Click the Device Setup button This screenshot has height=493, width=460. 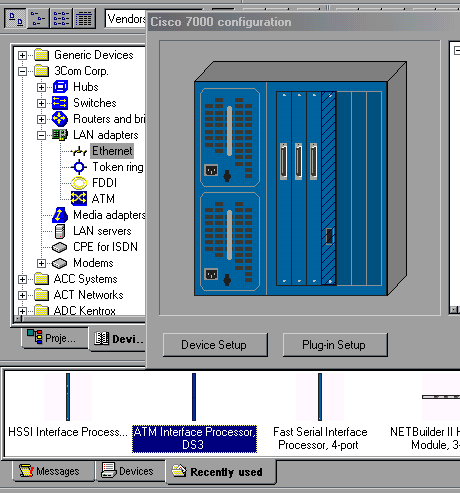click(215, 345)
